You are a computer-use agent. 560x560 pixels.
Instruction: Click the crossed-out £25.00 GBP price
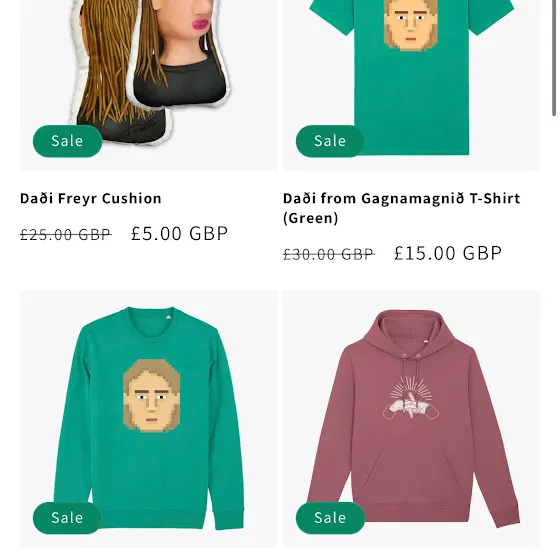click(x=66, y=235)
